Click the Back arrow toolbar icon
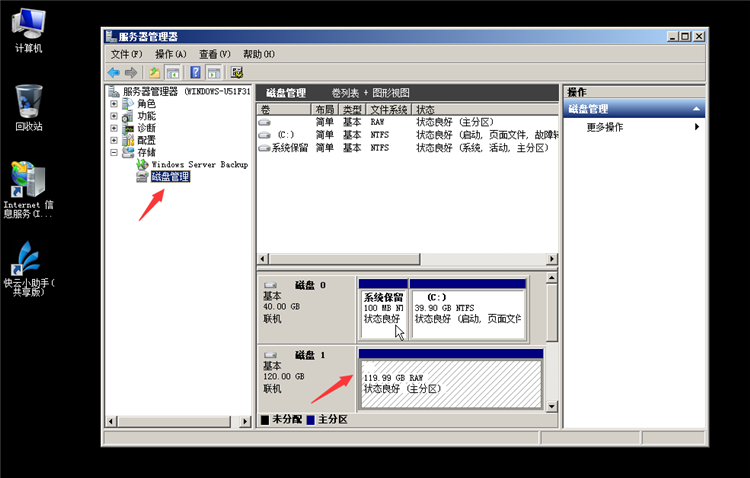This screenshot has height=478, width=750. coord(114,72)
